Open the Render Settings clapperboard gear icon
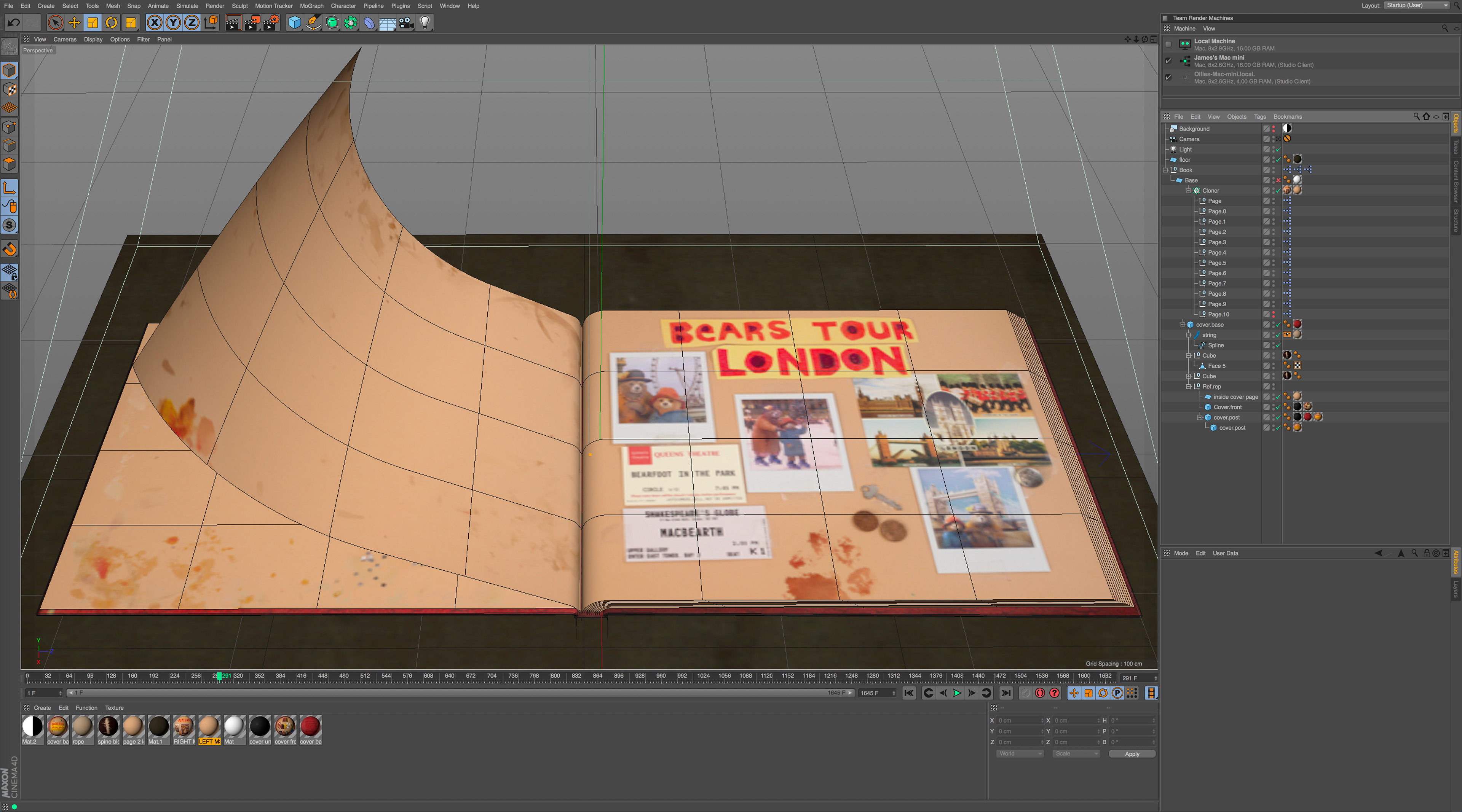 pyautogui.click(x=271, y=23)
